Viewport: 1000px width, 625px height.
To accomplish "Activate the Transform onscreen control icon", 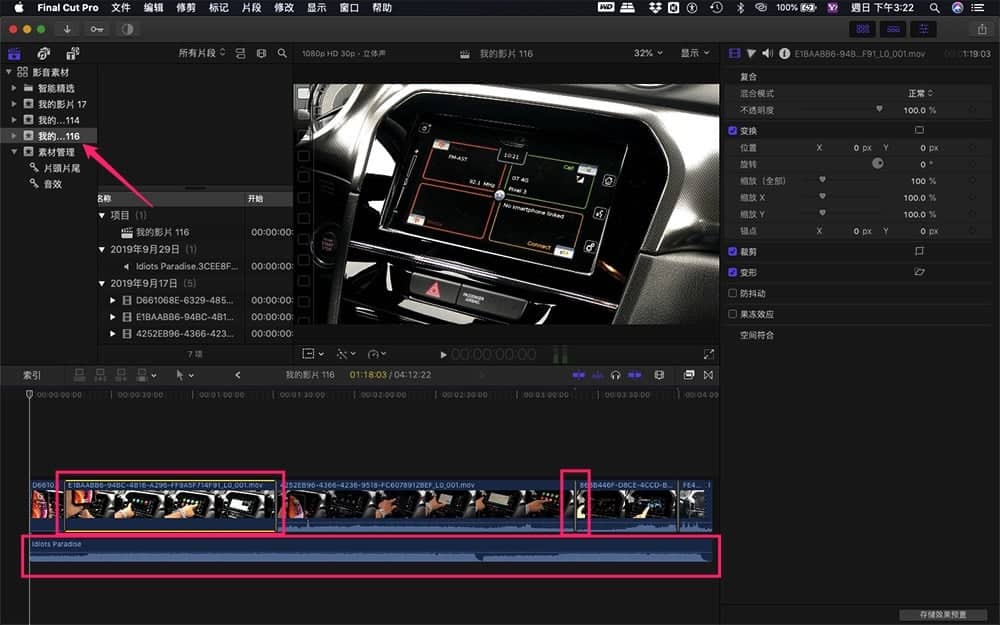I will [x=919, y=130].
